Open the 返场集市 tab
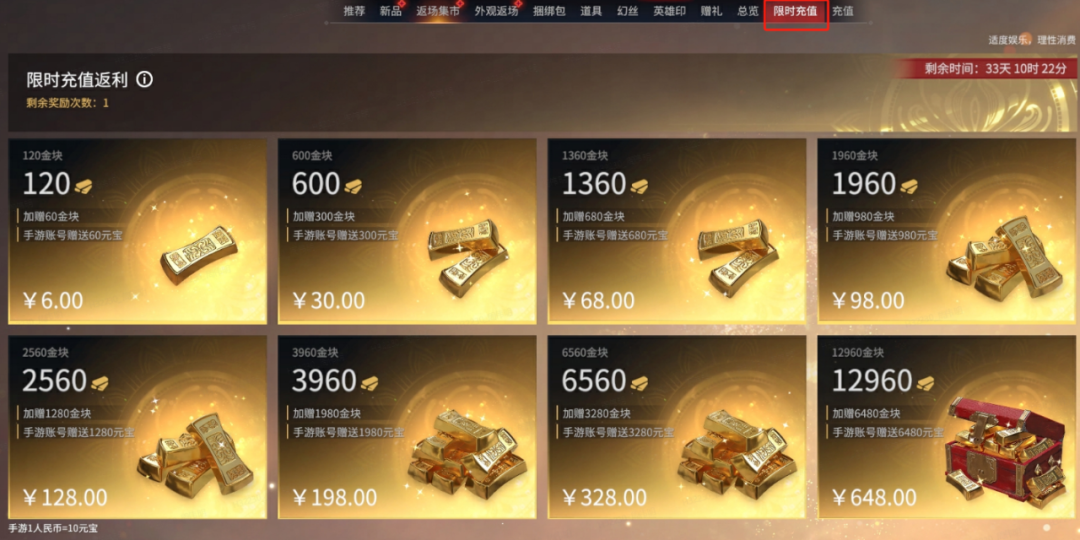The height and width of the screenshot is (540, 1080). point(437,11)
